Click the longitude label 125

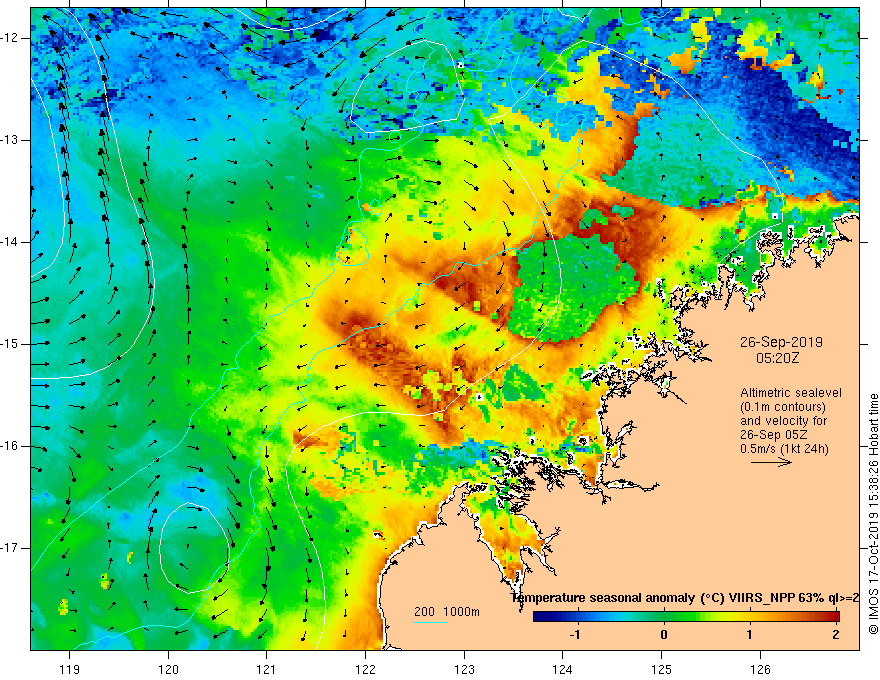click(x=662, y=669)
